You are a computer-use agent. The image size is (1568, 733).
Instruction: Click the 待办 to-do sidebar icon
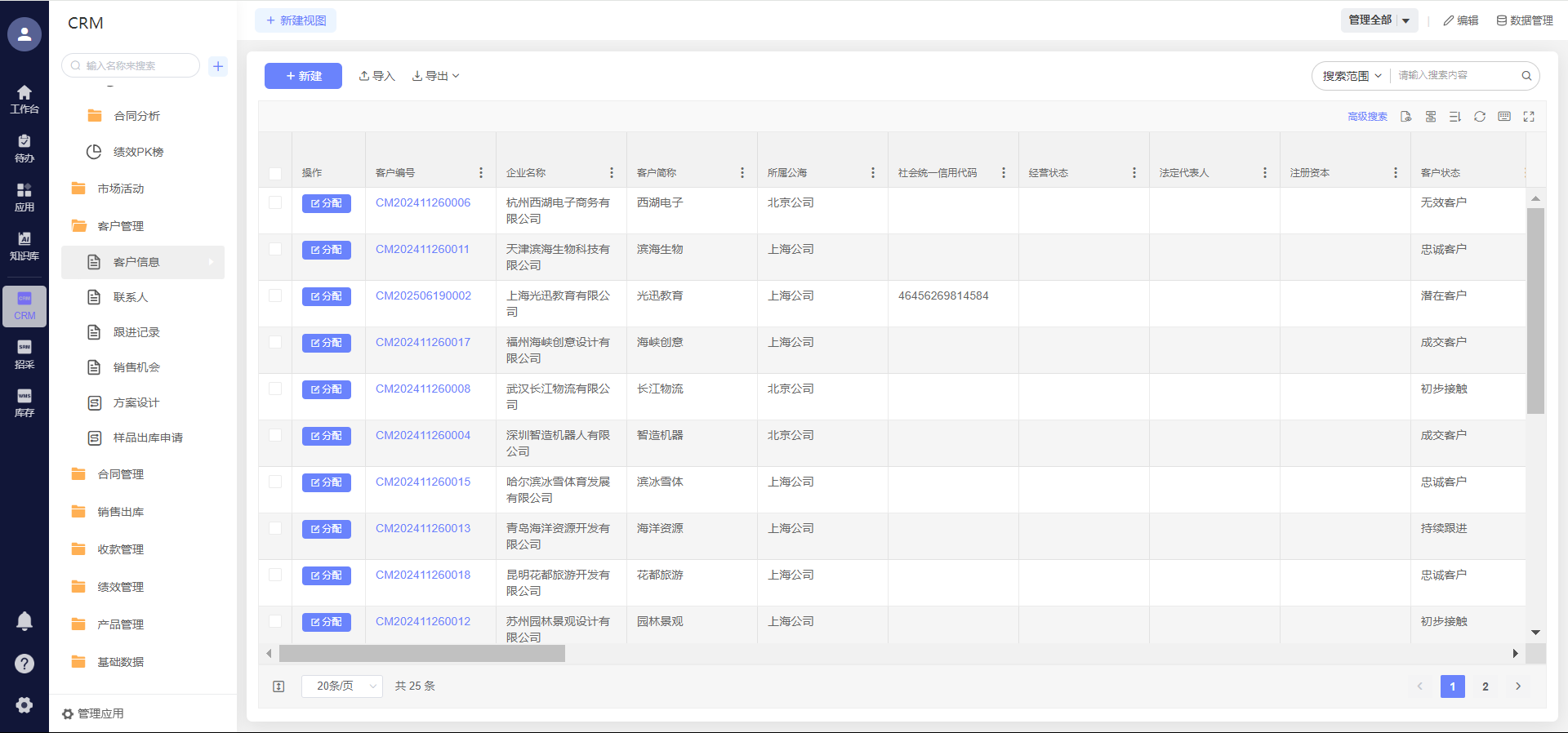[24, 148]
